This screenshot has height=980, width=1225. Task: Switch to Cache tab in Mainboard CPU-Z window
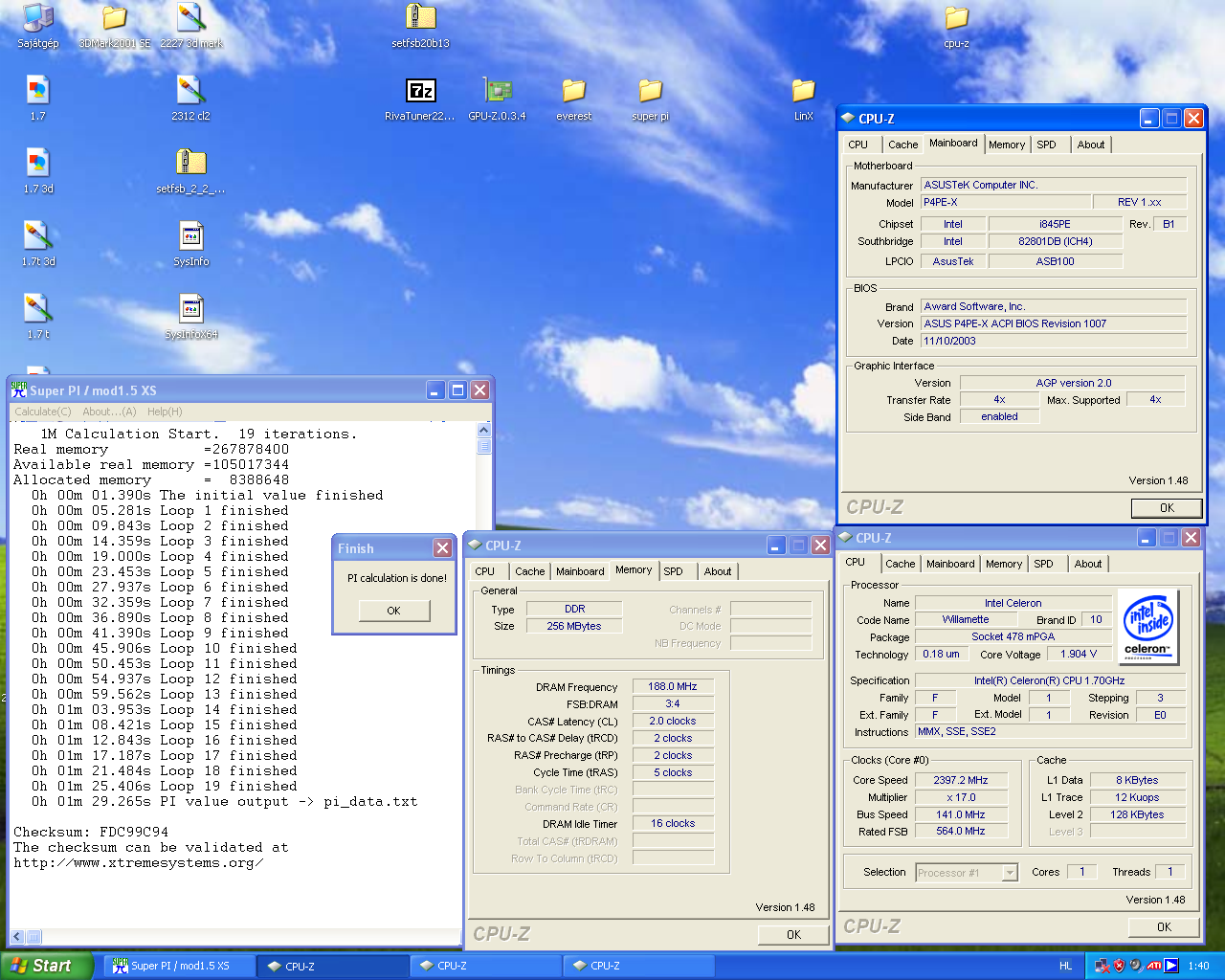point(902,145)
